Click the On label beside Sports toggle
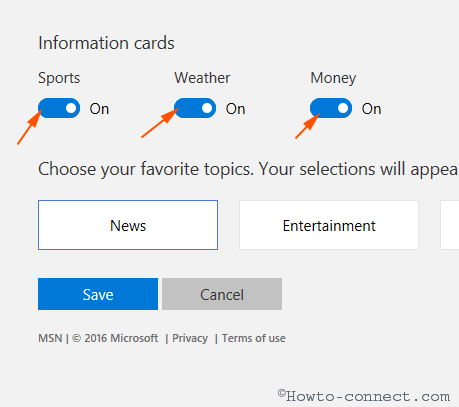This screenshot has width=459, height=407. (99, 109)
